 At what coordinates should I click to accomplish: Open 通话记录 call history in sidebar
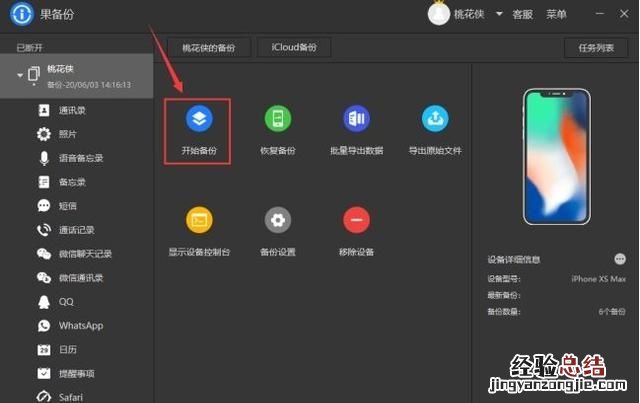pyautogui.click(x=76, y=230)
